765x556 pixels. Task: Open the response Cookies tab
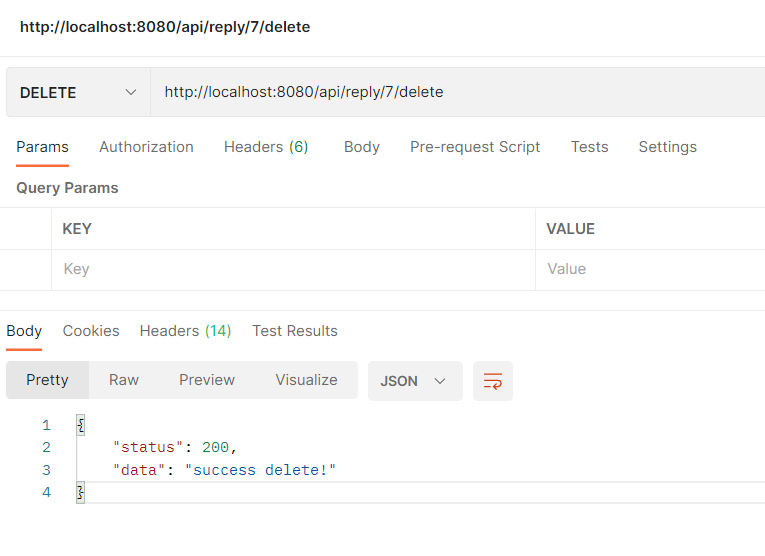(x=91, y=331)
